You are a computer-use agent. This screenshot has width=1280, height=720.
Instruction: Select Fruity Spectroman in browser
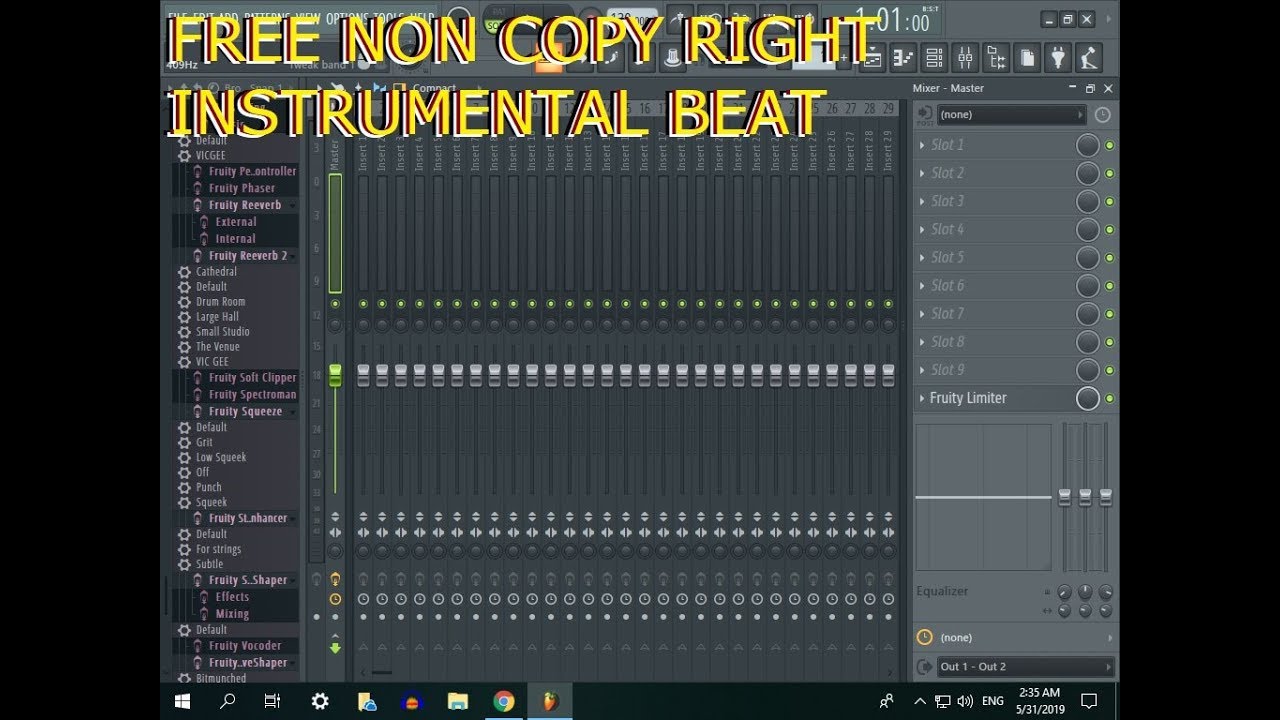[x=252, y=395]
